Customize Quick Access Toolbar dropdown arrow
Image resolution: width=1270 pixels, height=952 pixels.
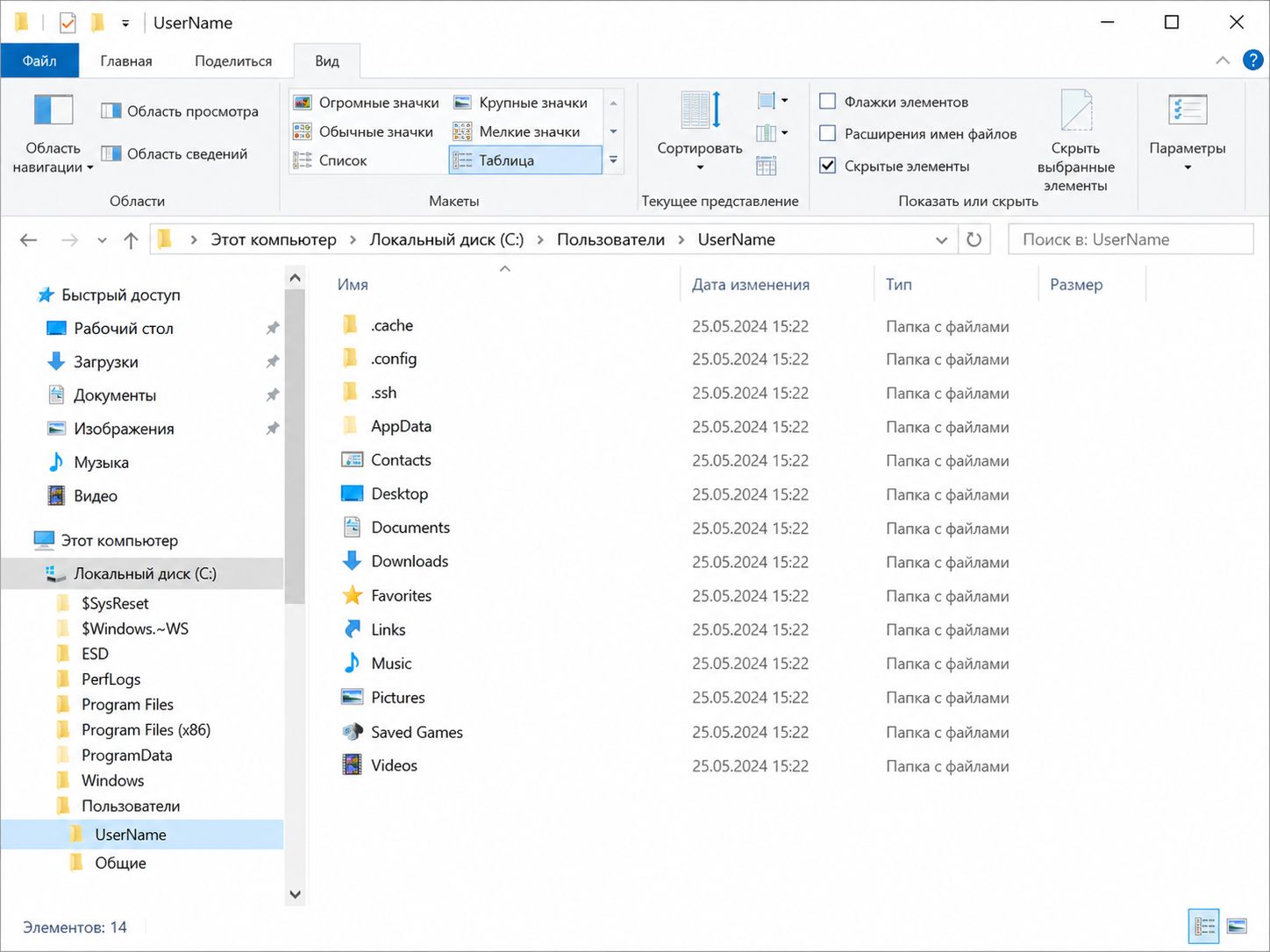(125, 24)
